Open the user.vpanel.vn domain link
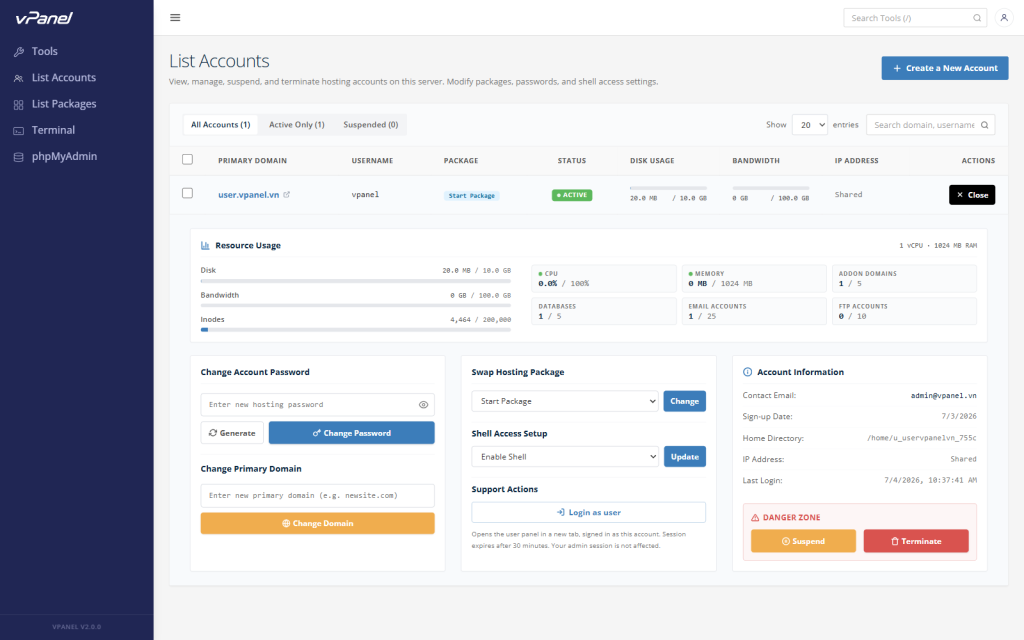 coord(248,195)
